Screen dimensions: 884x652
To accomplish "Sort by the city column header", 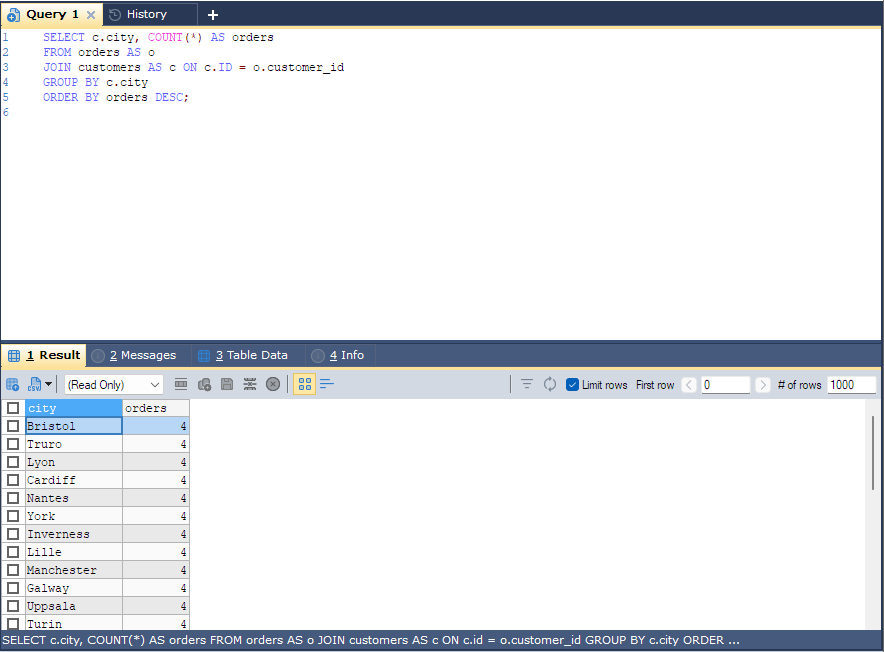I will 73,408.
